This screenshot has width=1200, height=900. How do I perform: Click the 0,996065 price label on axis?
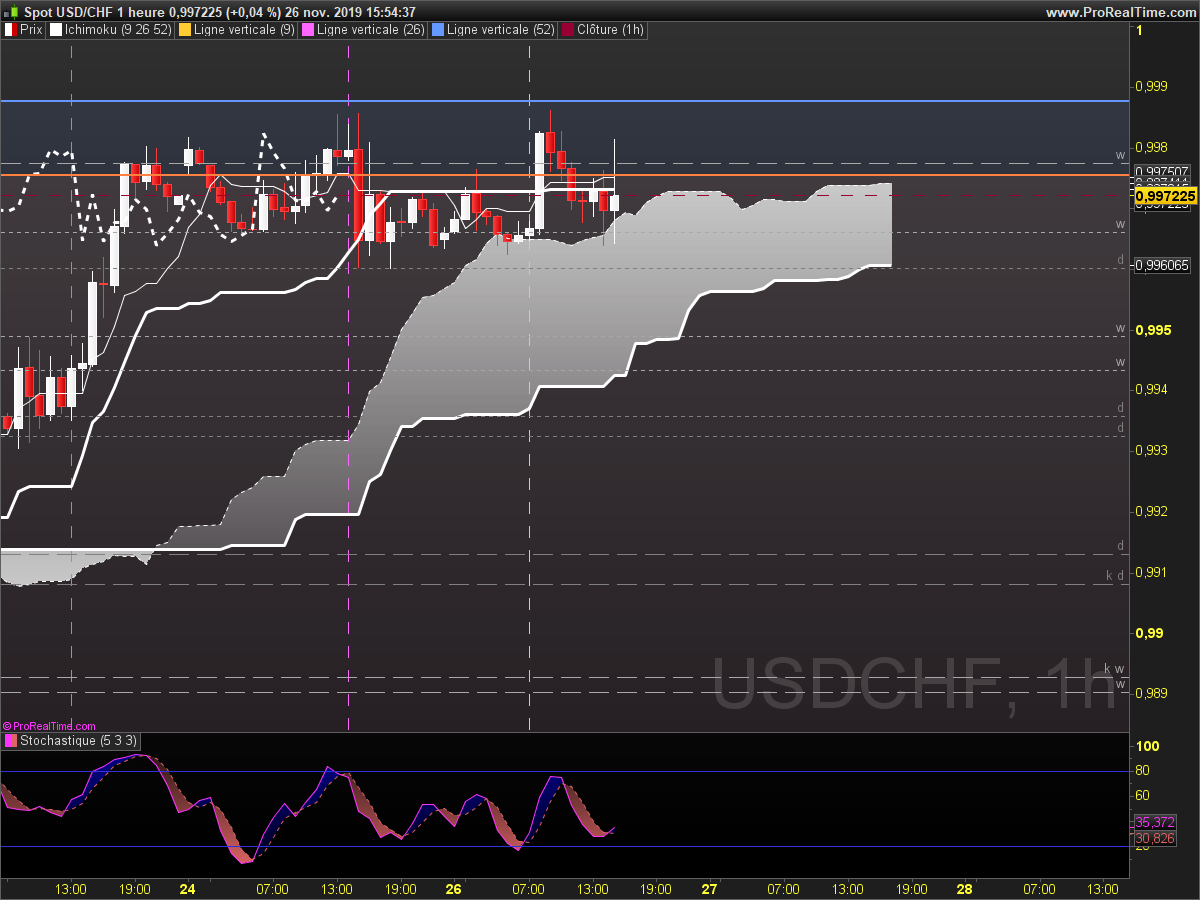(x=1162, y=265)
